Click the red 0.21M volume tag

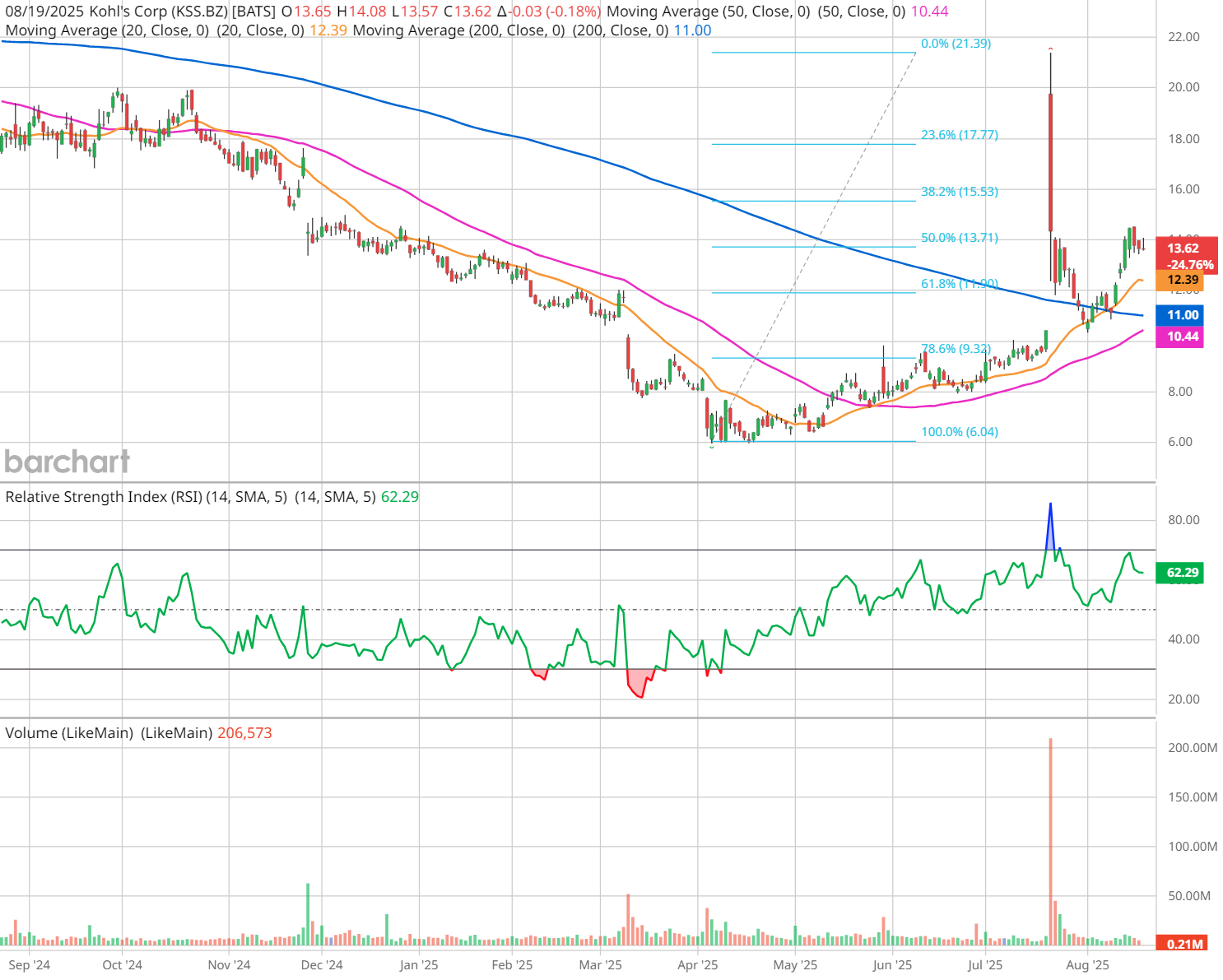pyautogui.click(x=1180, y=944)
